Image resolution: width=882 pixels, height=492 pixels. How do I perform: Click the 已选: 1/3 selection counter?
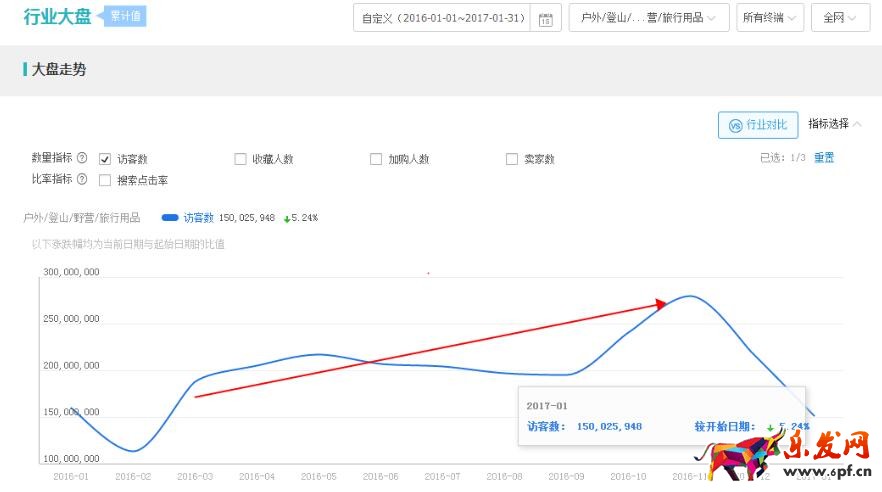click(x=782, y=157)
